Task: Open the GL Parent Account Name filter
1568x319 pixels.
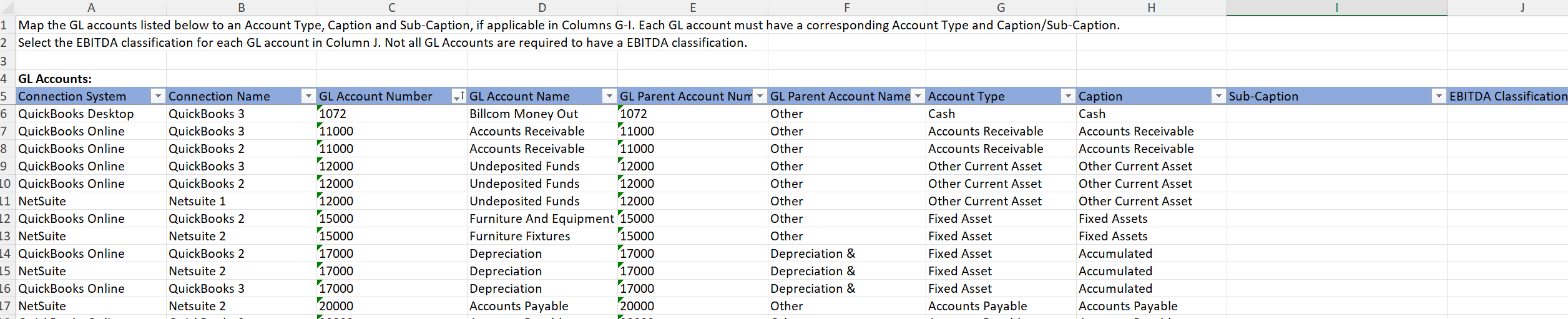Action: (918, 96)
